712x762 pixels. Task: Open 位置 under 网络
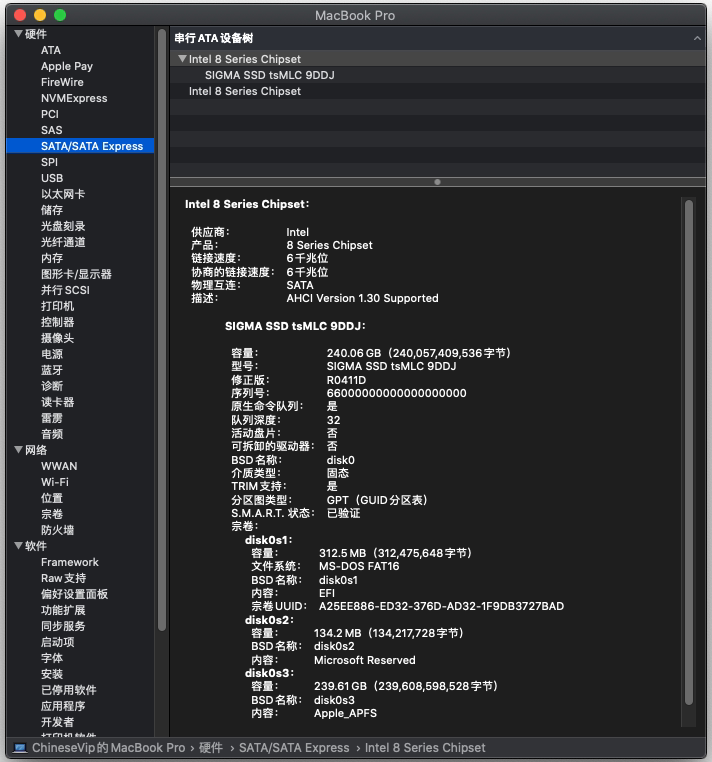coord(52,498)
